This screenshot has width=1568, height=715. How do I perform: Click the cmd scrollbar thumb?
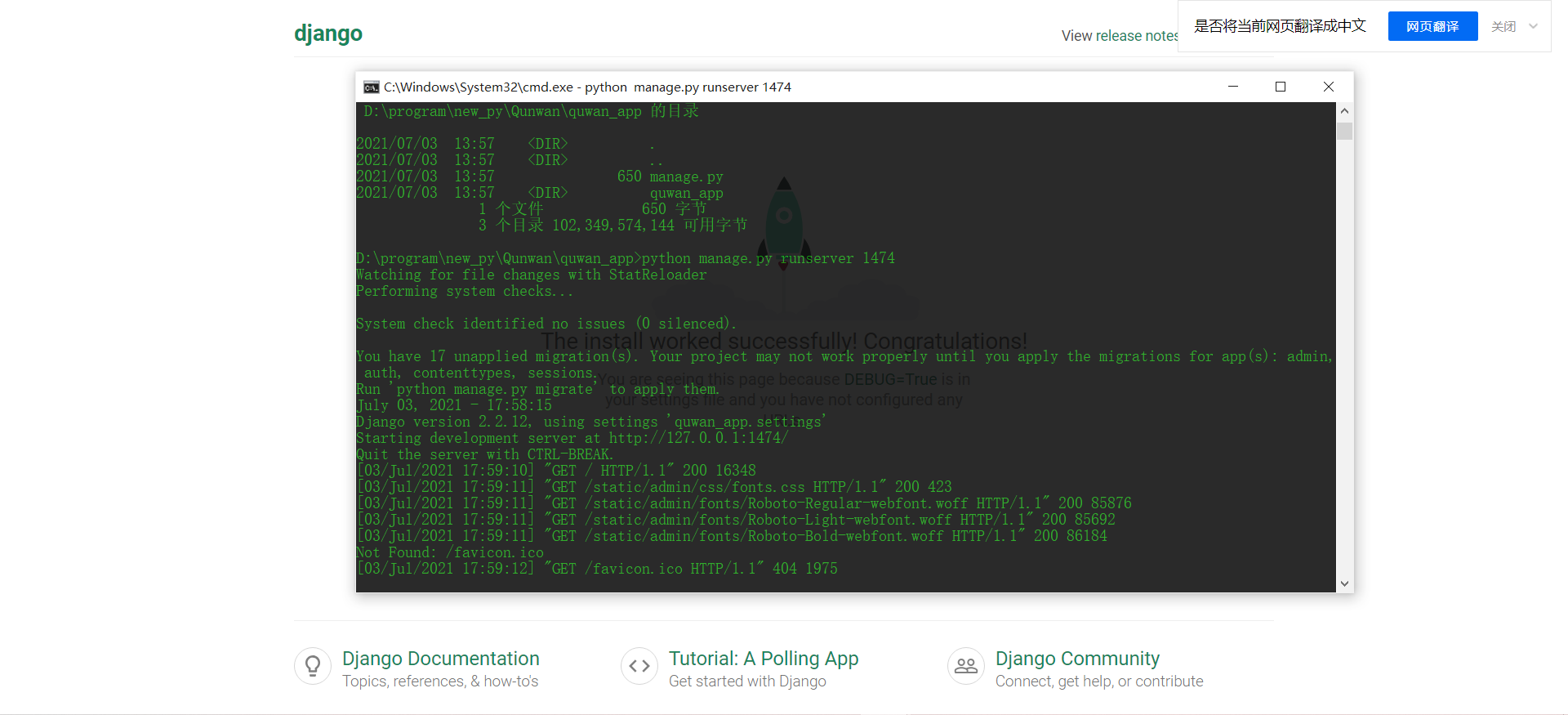tap(1344, 131)
